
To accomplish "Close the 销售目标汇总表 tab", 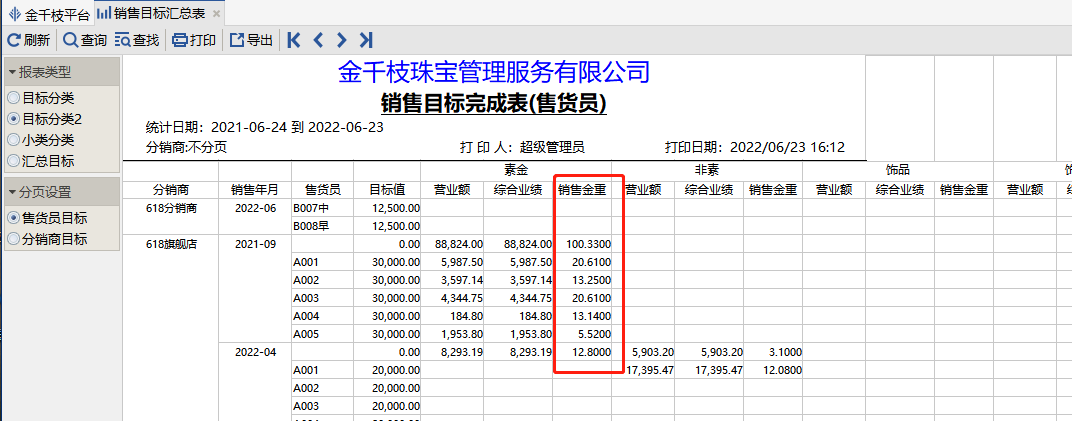I will [216, 14].
